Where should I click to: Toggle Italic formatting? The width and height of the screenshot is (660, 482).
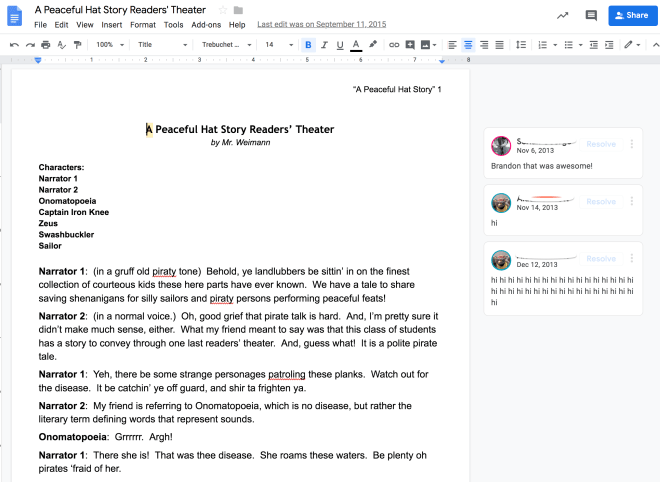coord(323,45)
